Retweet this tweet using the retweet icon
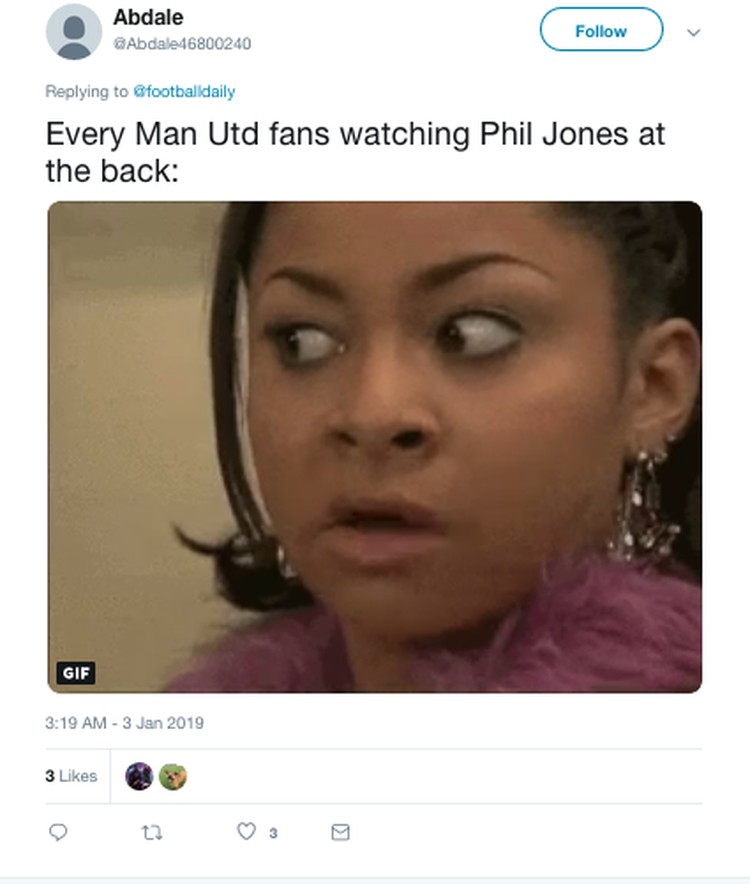The width and height of the screenshot is (750, 884). pyautogui.click(x=152, y=832)
